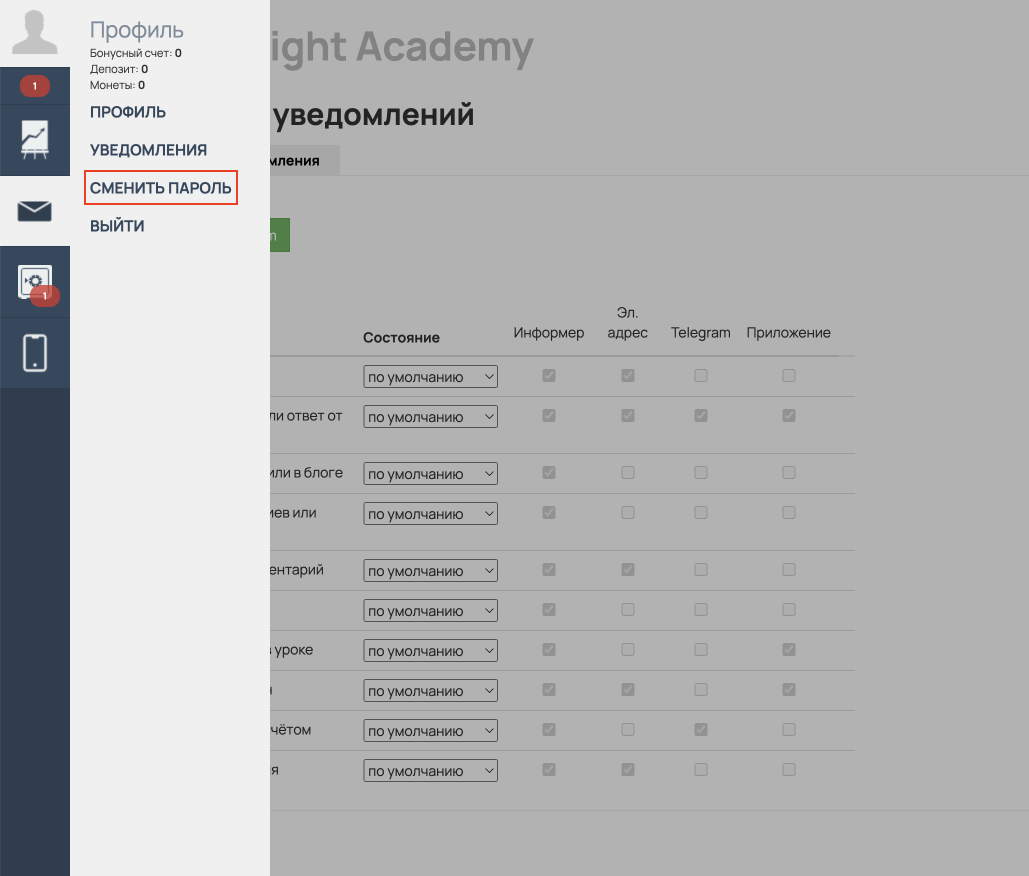Viewport: 1029px width, 876px height.
Task: Open УВЕДОМЛЕНИЯ menu item
Action: [148, 150]
